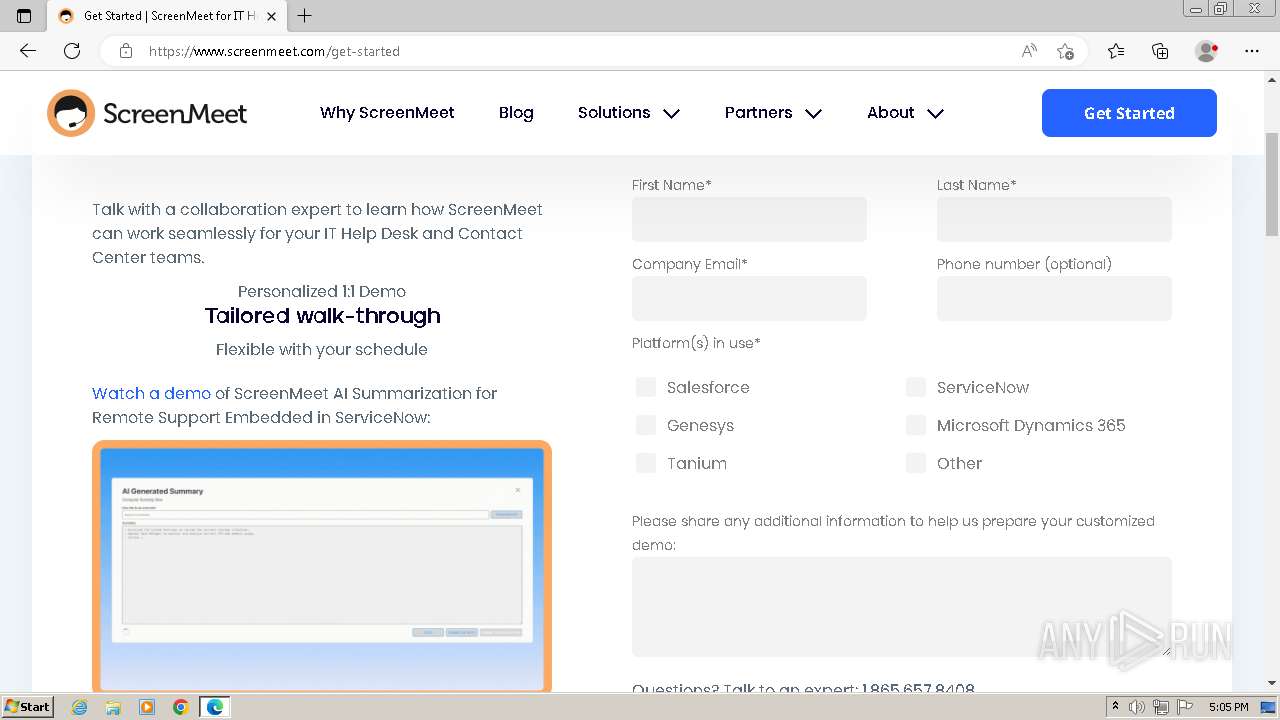The height and width of the screenshot is (720, 1280).
Task: Open browser Collections icon
Action: pos(1160,51)
